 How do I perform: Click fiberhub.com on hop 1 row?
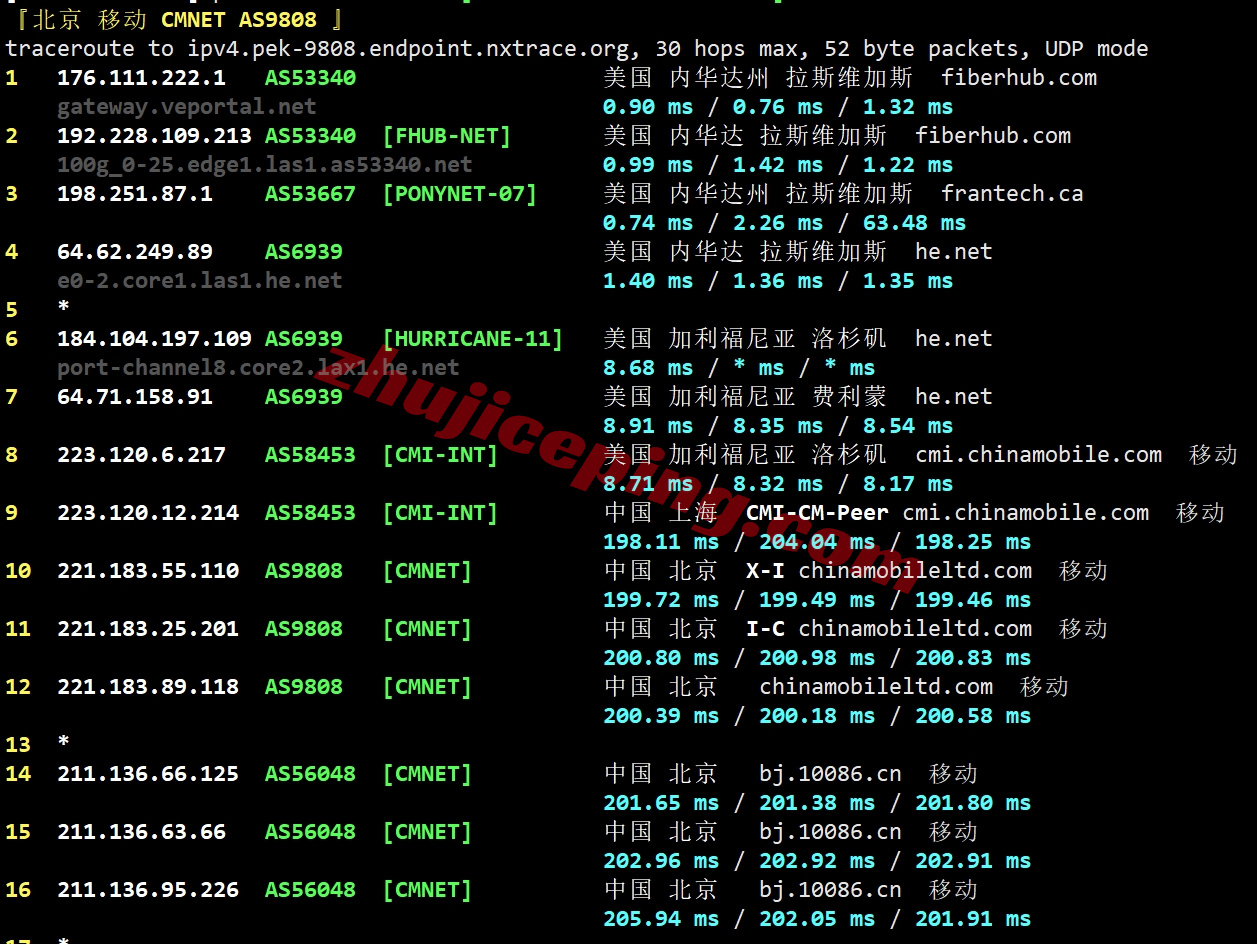[1019, 77]
